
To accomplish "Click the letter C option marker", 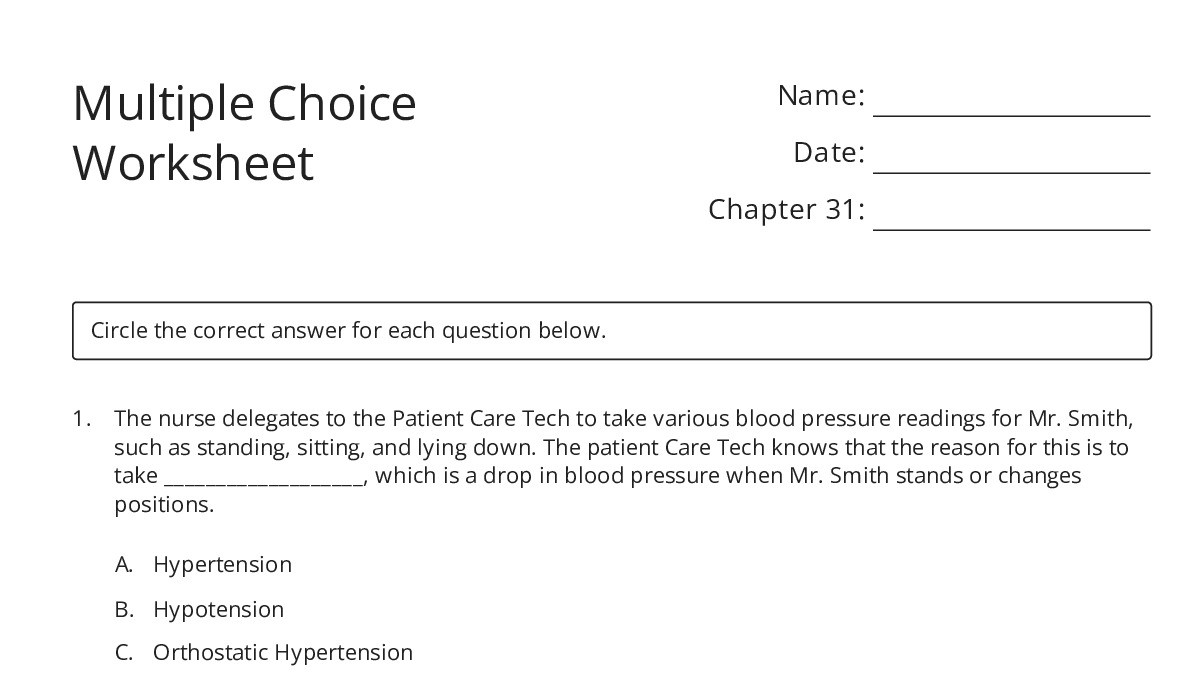I will (124, 653).
